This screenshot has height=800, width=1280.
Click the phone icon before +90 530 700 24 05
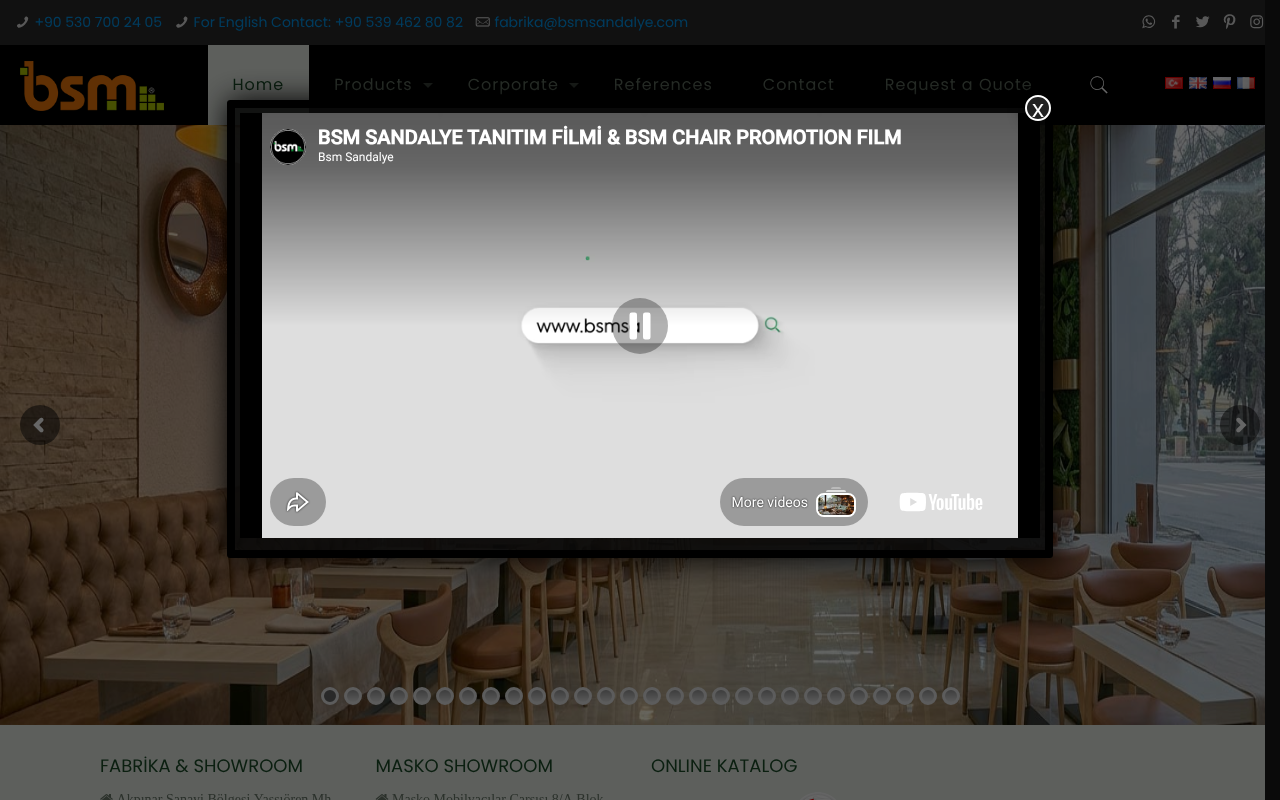click(x=22, y=22)
